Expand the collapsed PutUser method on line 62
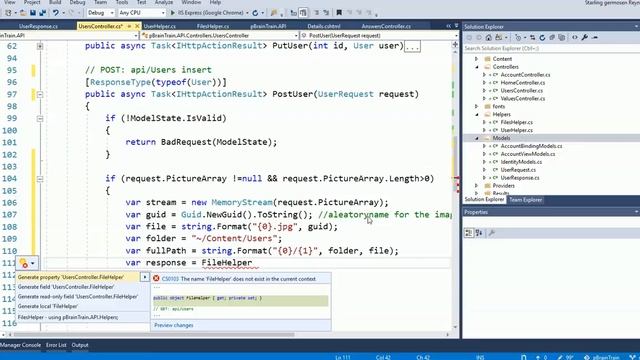The width and height of the screenshot is (640, 360). [x=40, y=46]
